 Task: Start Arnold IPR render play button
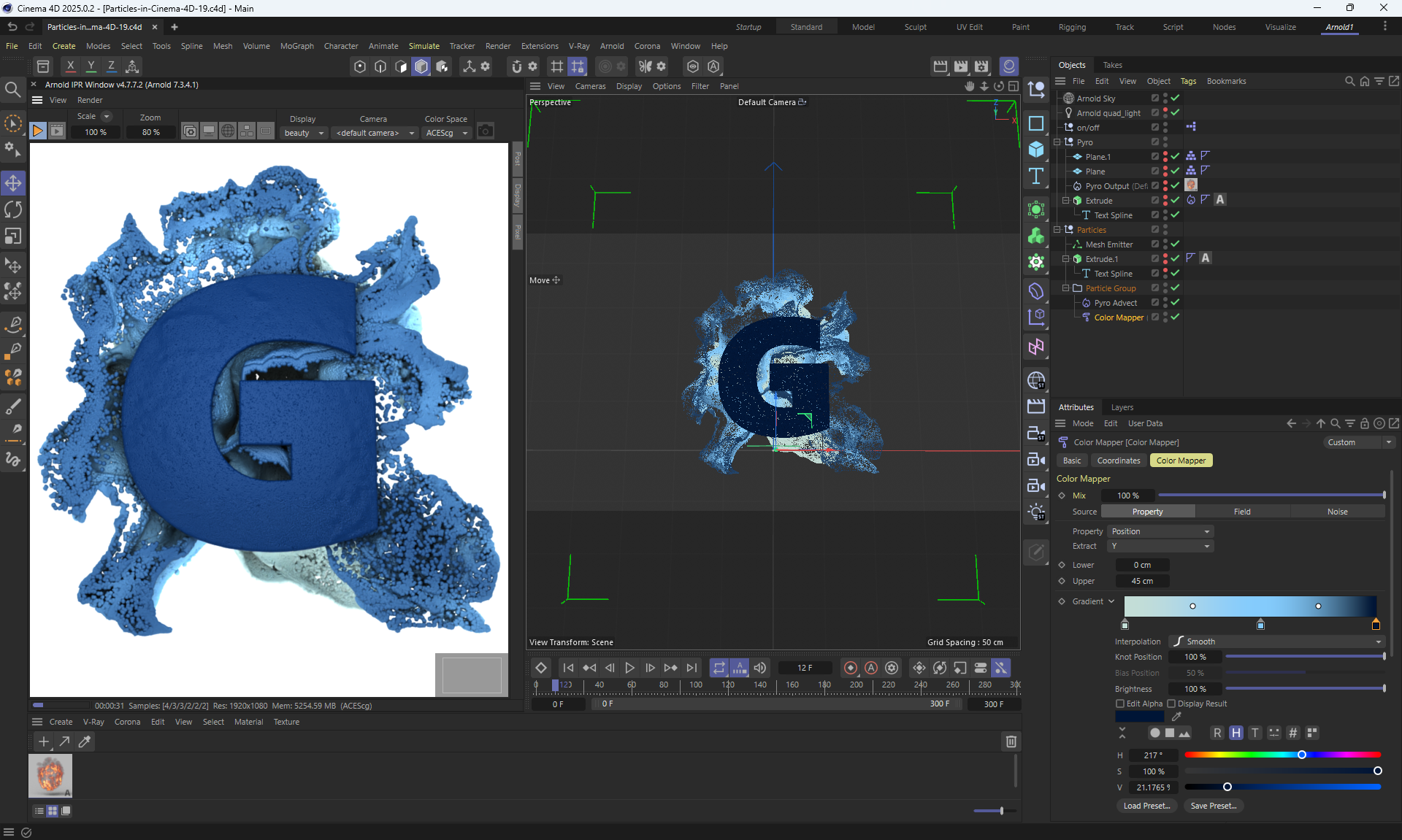[37, 131]
